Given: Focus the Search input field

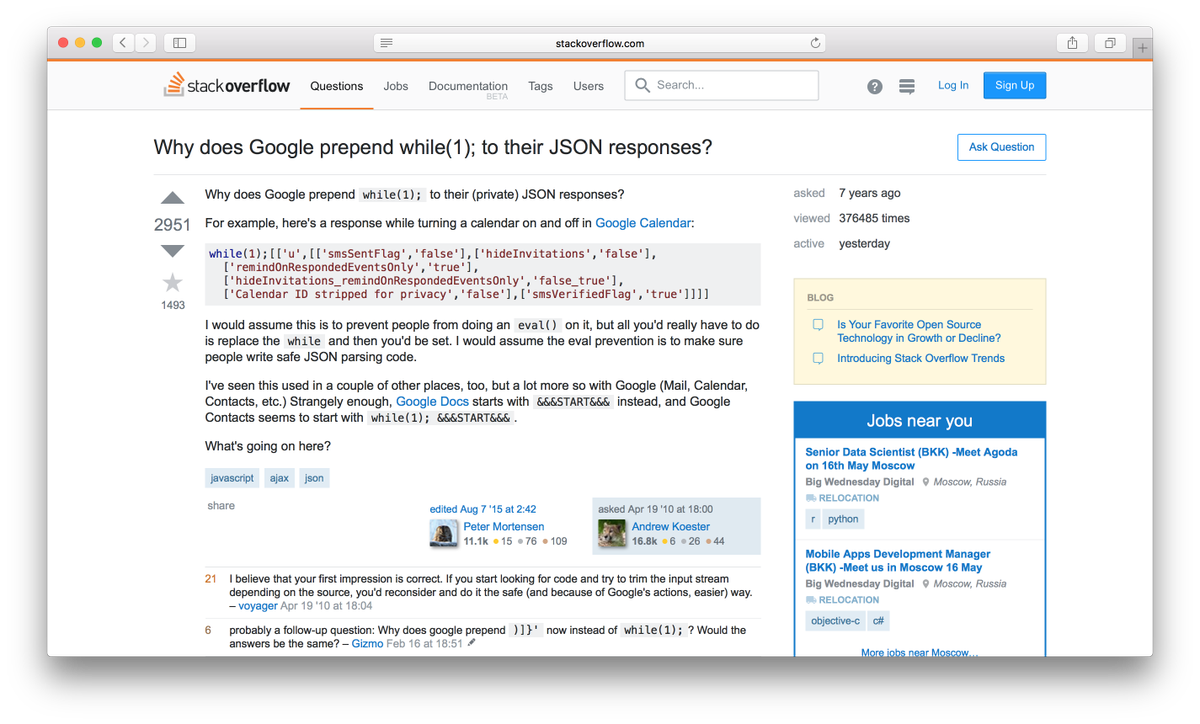Looking at the screenshot, I should click(x=722, y=85).
